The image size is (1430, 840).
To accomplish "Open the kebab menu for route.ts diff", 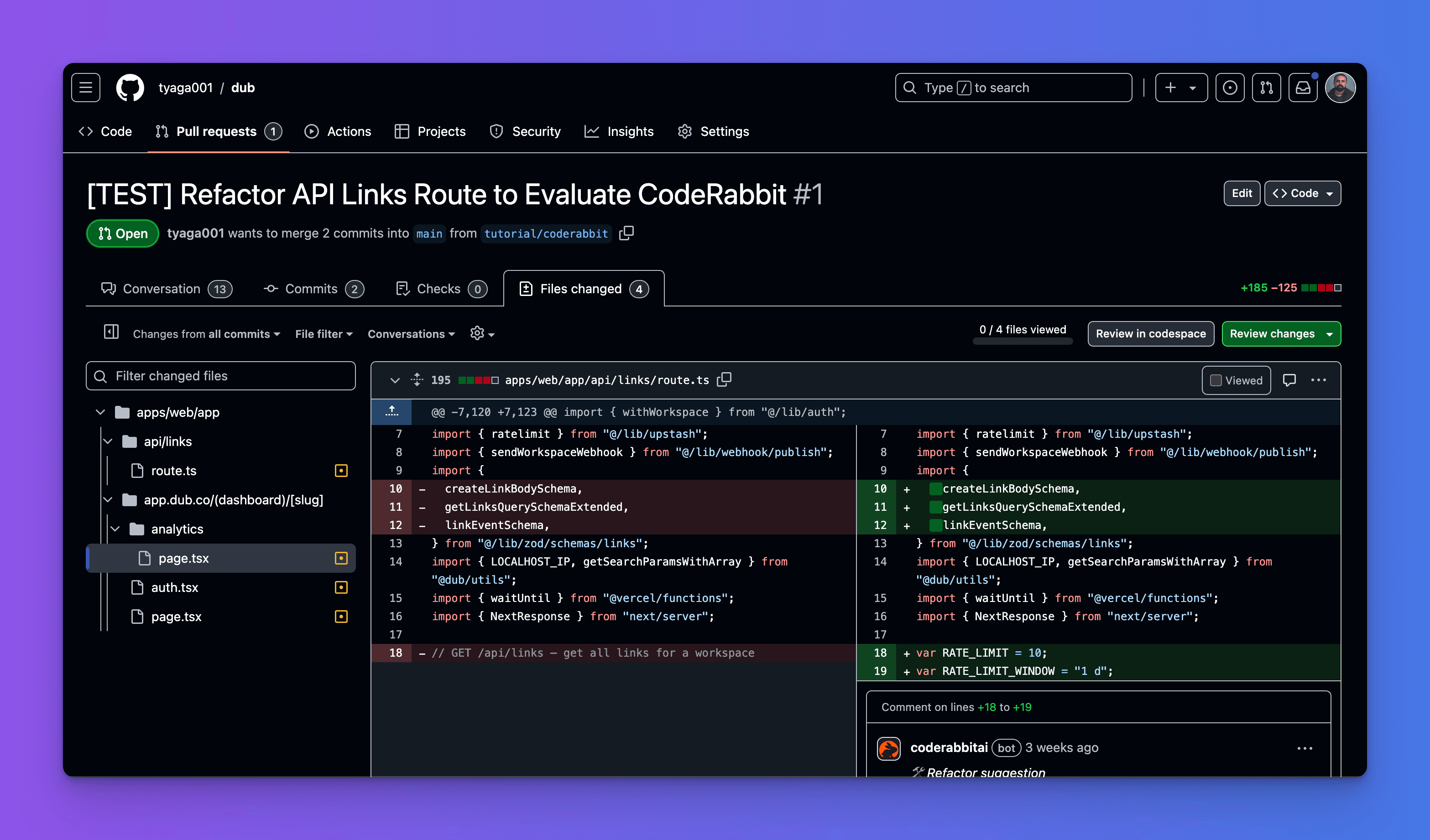I will click(x=1319, y=380).
